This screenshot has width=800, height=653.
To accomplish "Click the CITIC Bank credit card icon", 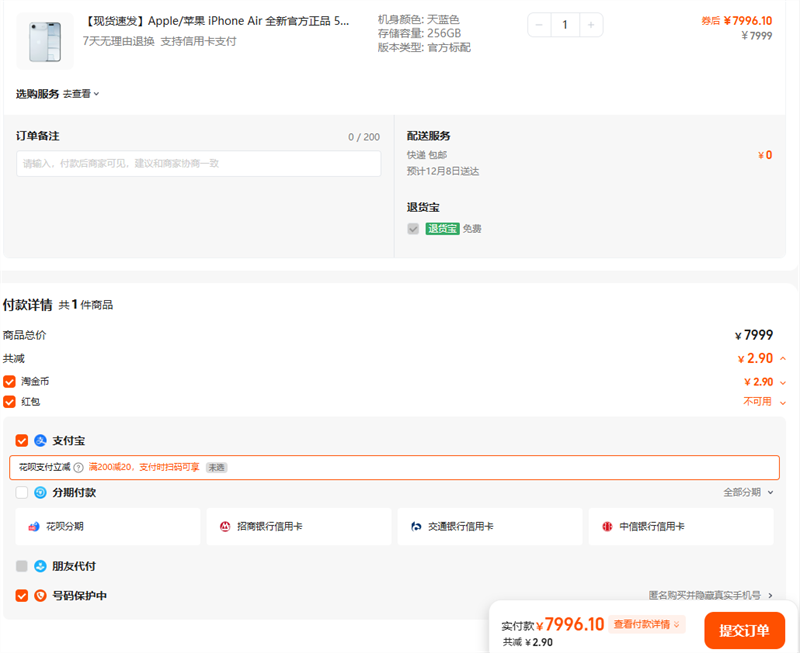I will [607, 527].
